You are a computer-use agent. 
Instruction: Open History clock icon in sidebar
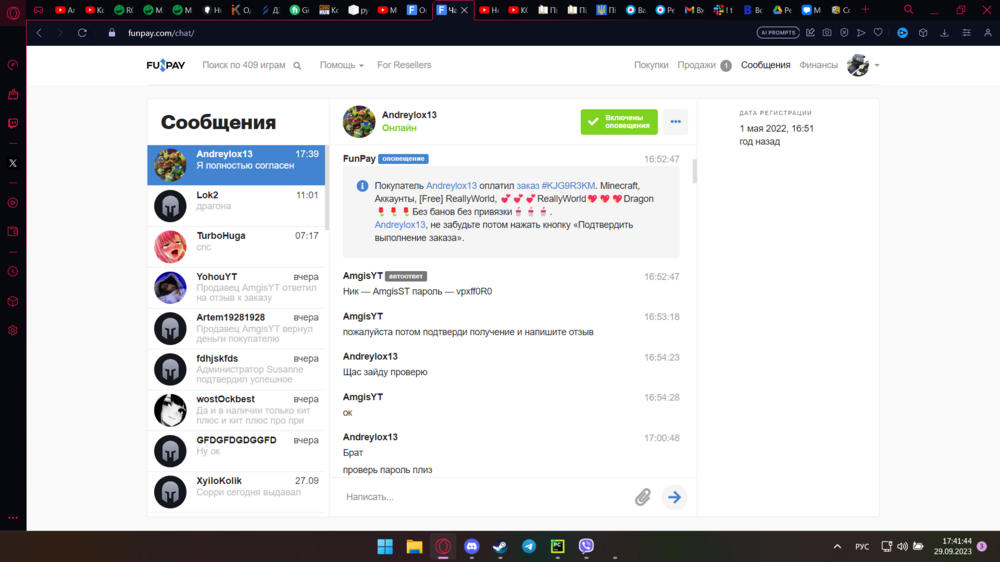13,272
